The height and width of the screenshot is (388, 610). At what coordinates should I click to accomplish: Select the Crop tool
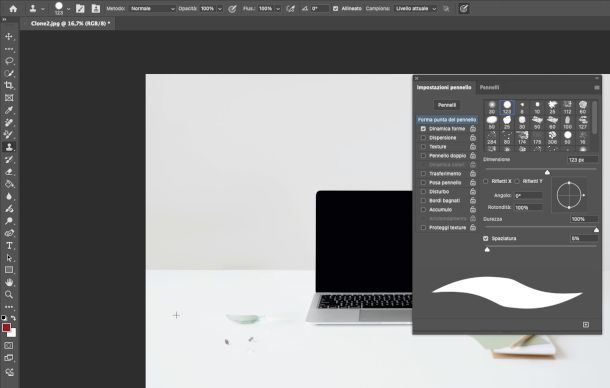[x=9, y=86]
